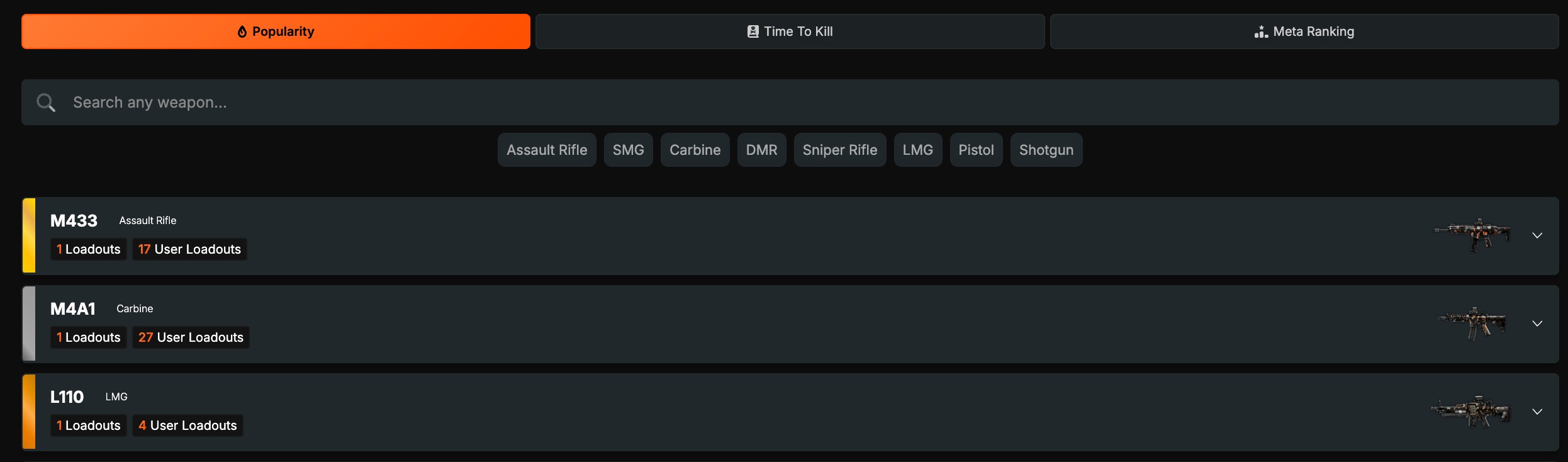The height and width of the screenshot is (462, 1568).
Task: Open the Meta Ranking tab
Action: coord(1304,31)
